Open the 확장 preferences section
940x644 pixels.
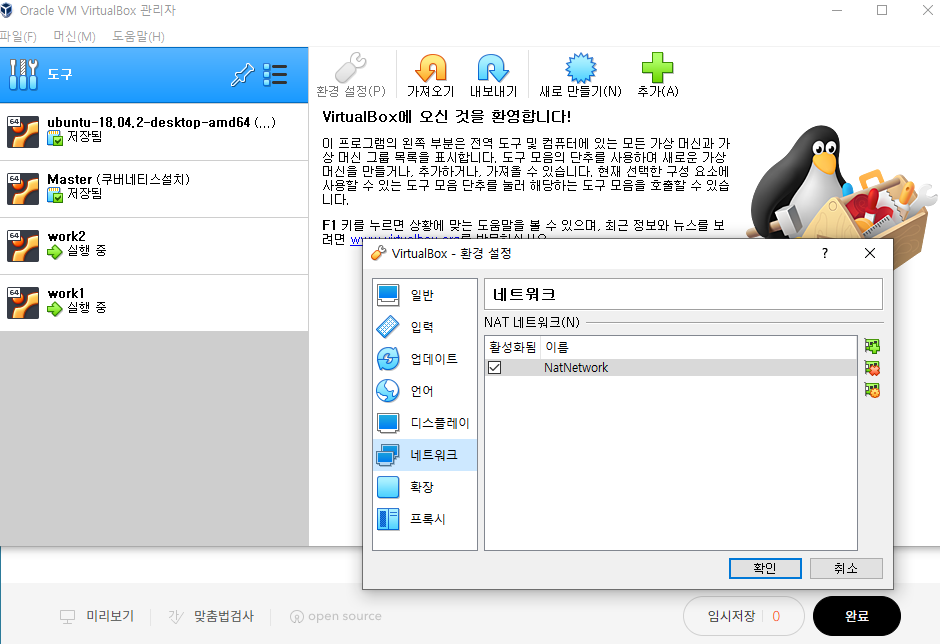pyautogui.click(x=425, y=487)
